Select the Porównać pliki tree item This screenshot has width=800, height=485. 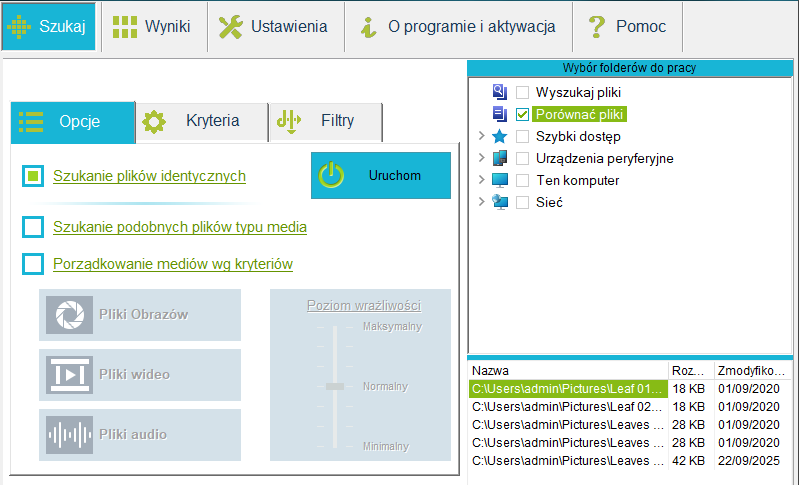(x=579, y=114)
